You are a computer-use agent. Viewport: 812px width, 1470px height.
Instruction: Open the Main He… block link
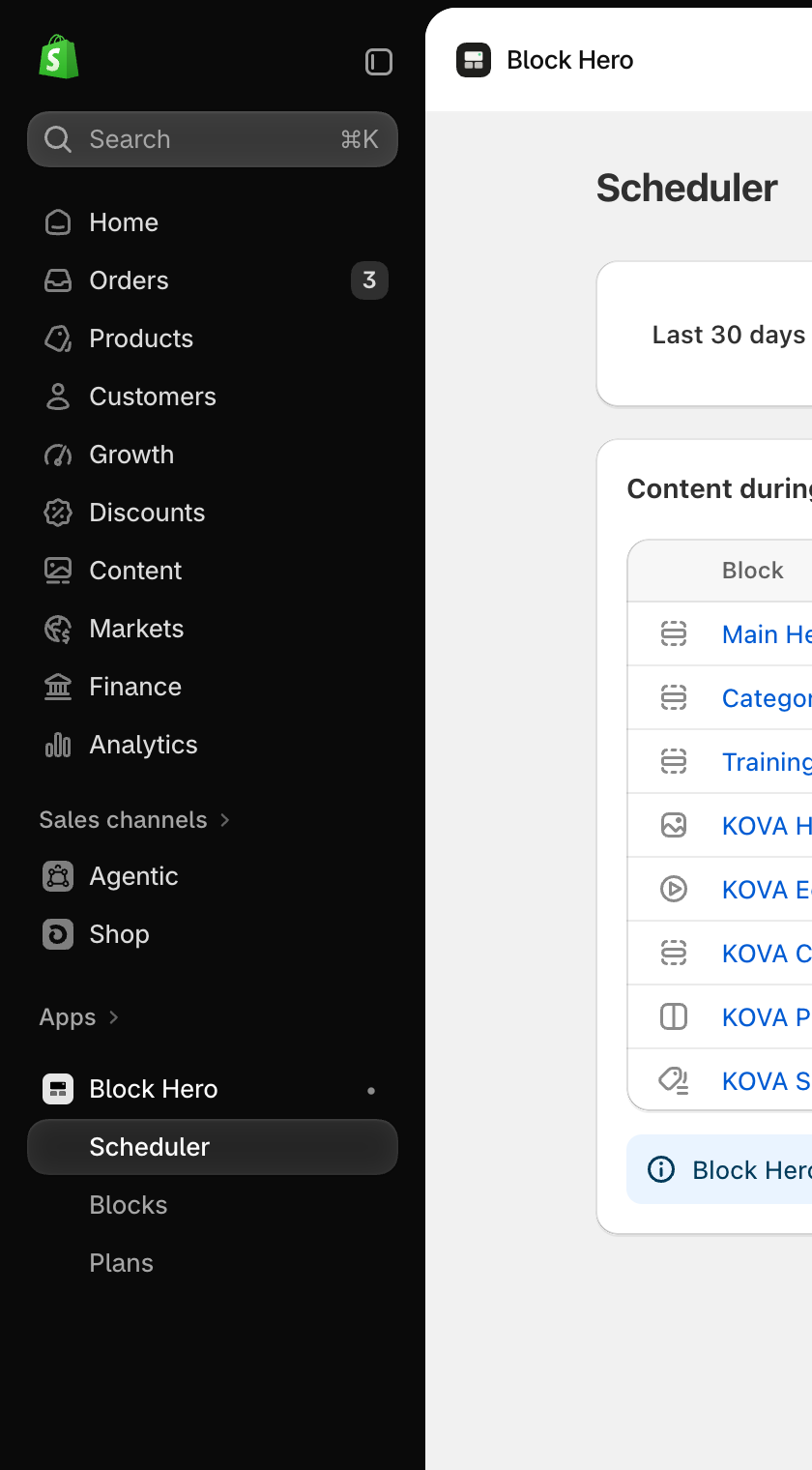pos(767,634)
